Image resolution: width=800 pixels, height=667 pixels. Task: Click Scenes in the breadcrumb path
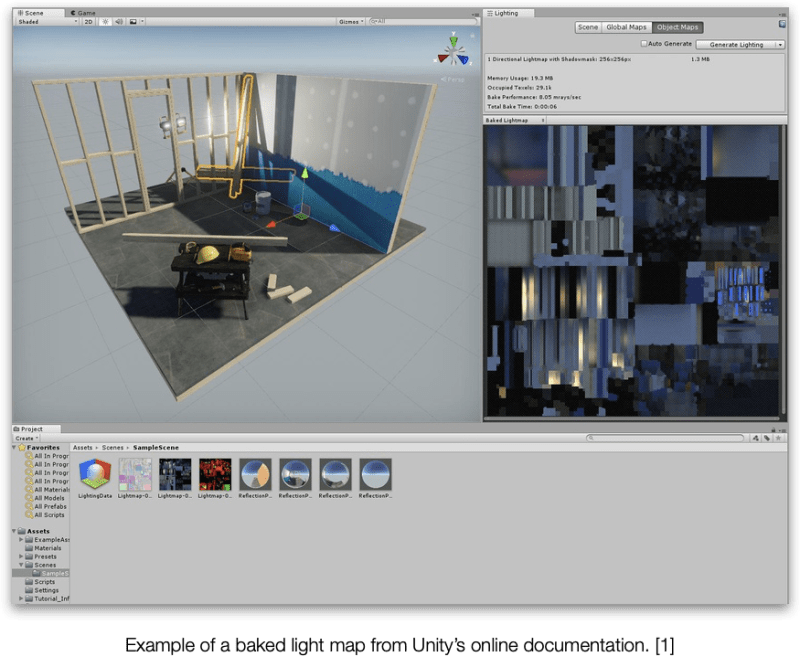[x=112, y=448]
